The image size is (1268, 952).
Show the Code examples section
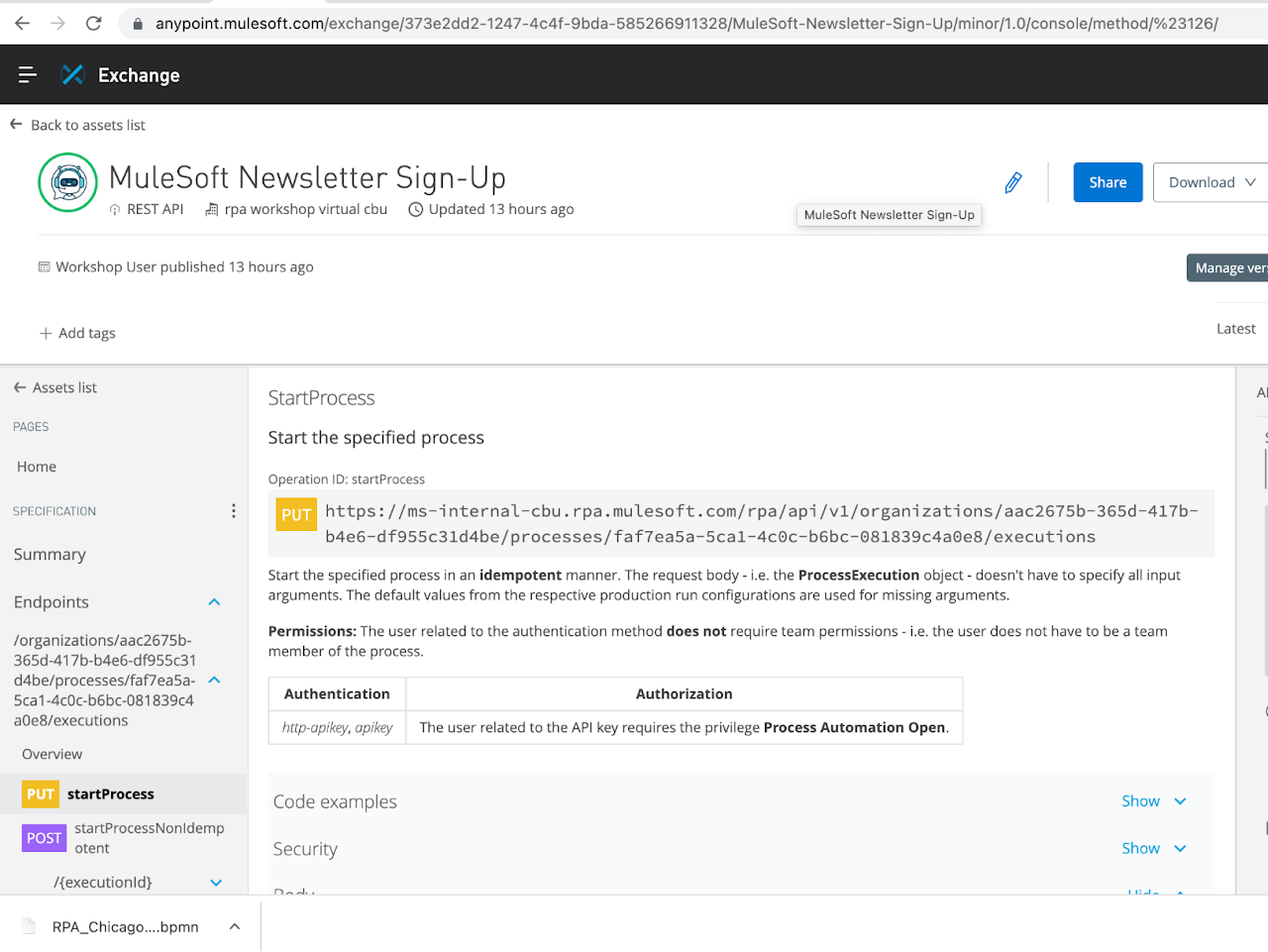[x=1153, y=801]
